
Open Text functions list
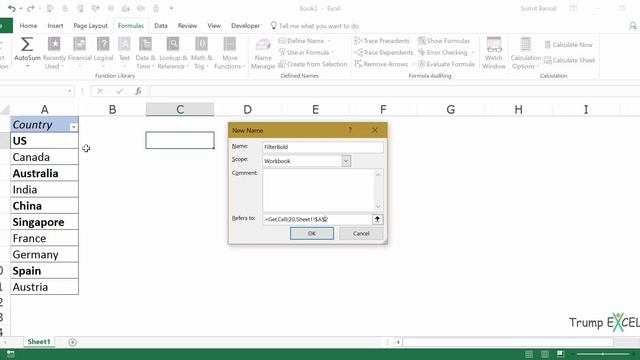(x=124, y=53)
